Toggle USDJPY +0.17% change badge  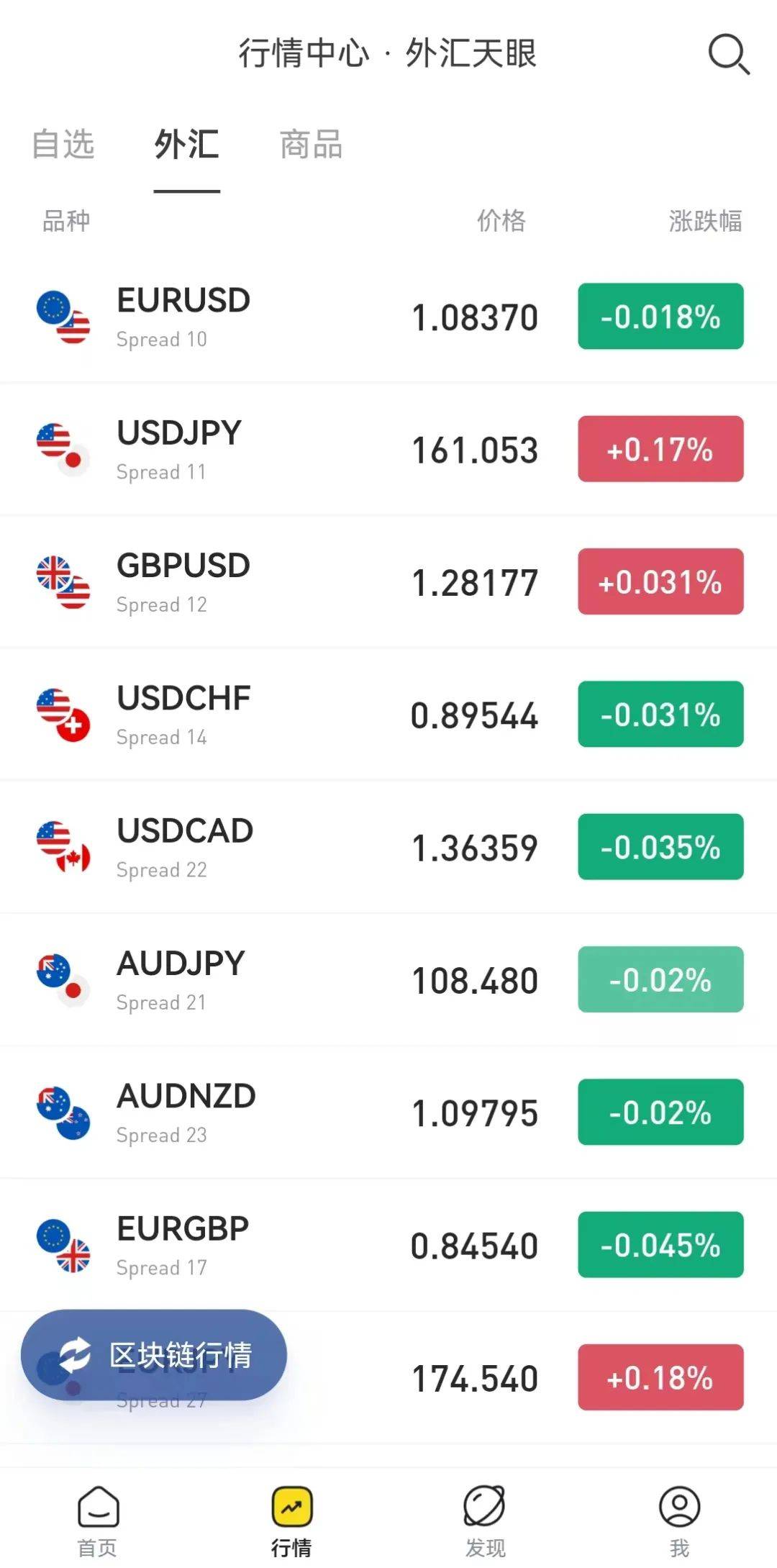(x=660, y=449)
